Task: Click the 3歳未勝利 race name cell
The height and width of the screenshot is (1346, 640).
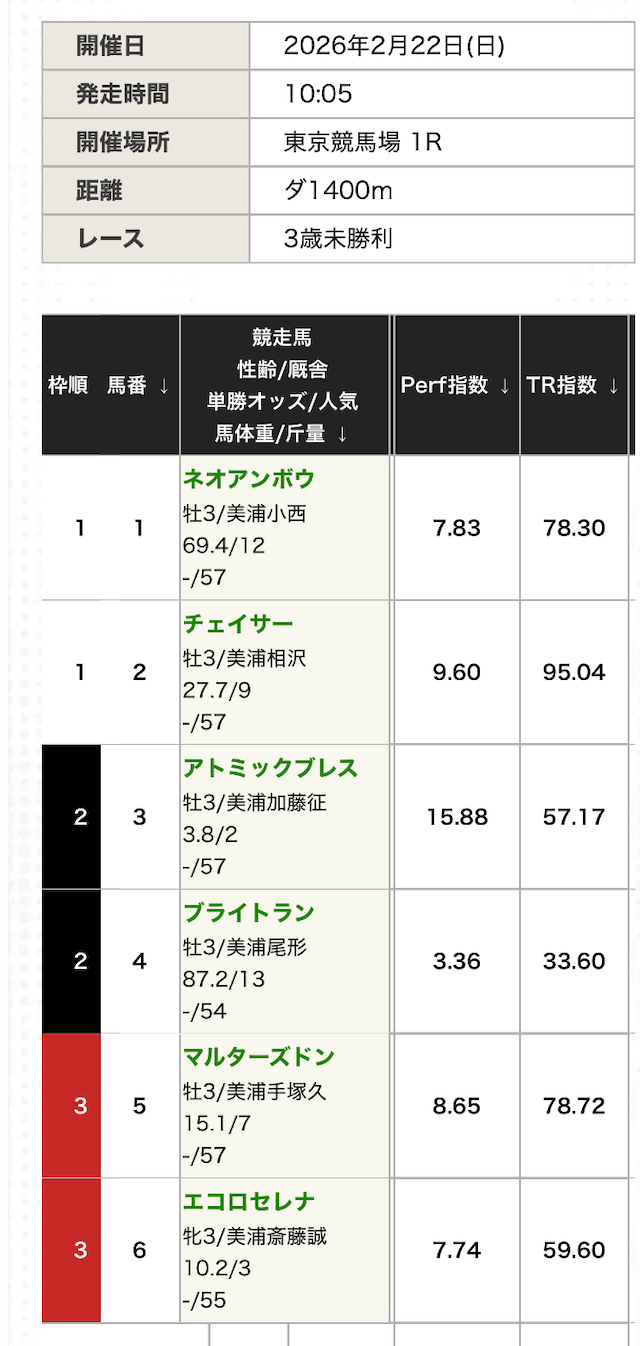Action: click(337, 238)
